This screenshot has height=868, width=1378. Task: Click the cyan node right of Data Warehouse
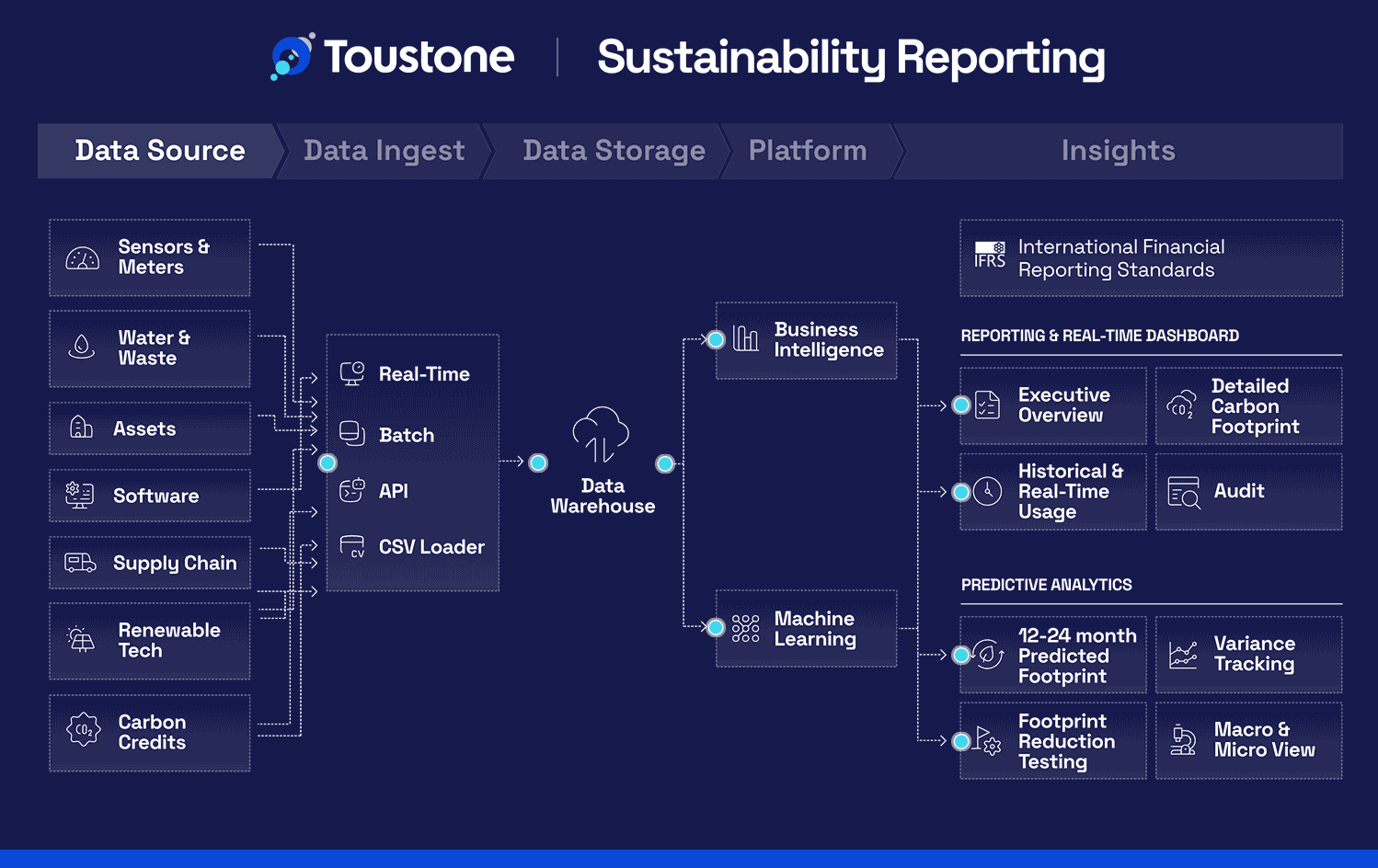[665, 463]
